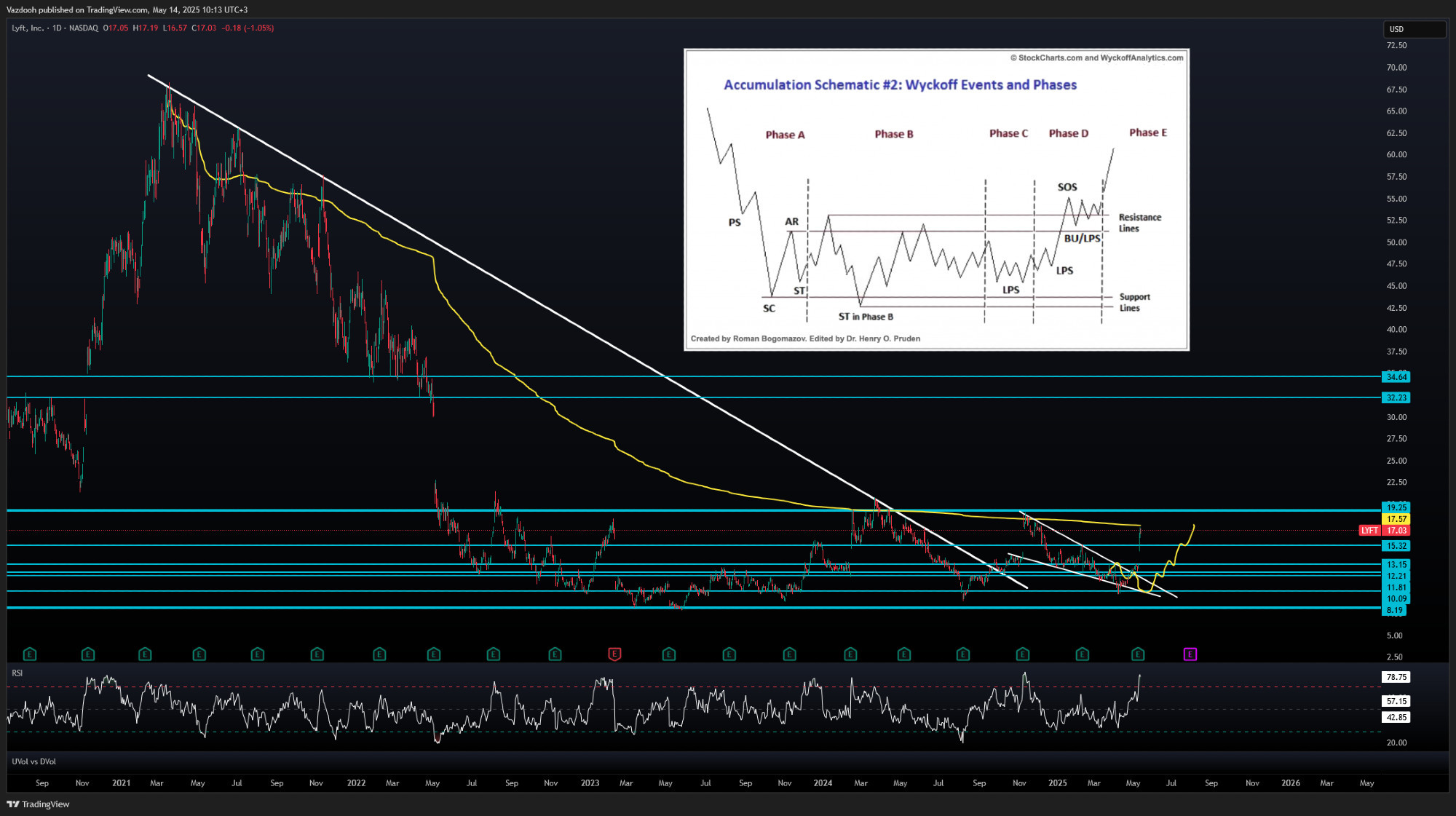The height and width of the screenshot is (816, 1456).
Task: Click the 2023 label on the time axis
Action: tap(590, 783)
